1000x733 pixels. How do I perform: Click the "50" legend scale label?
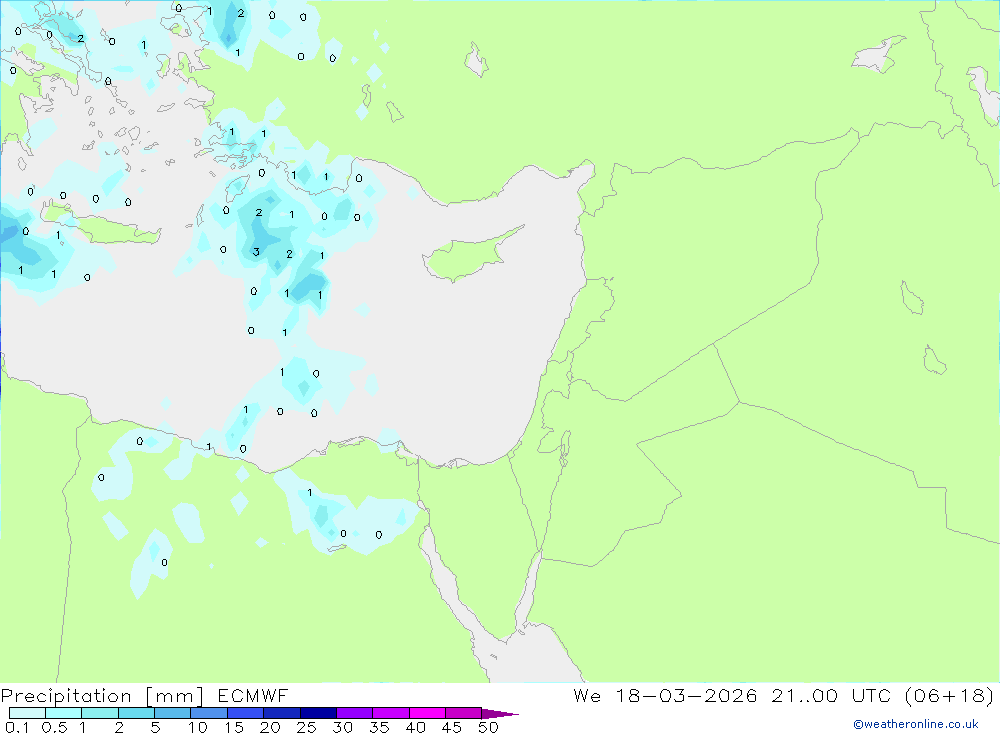489,727
